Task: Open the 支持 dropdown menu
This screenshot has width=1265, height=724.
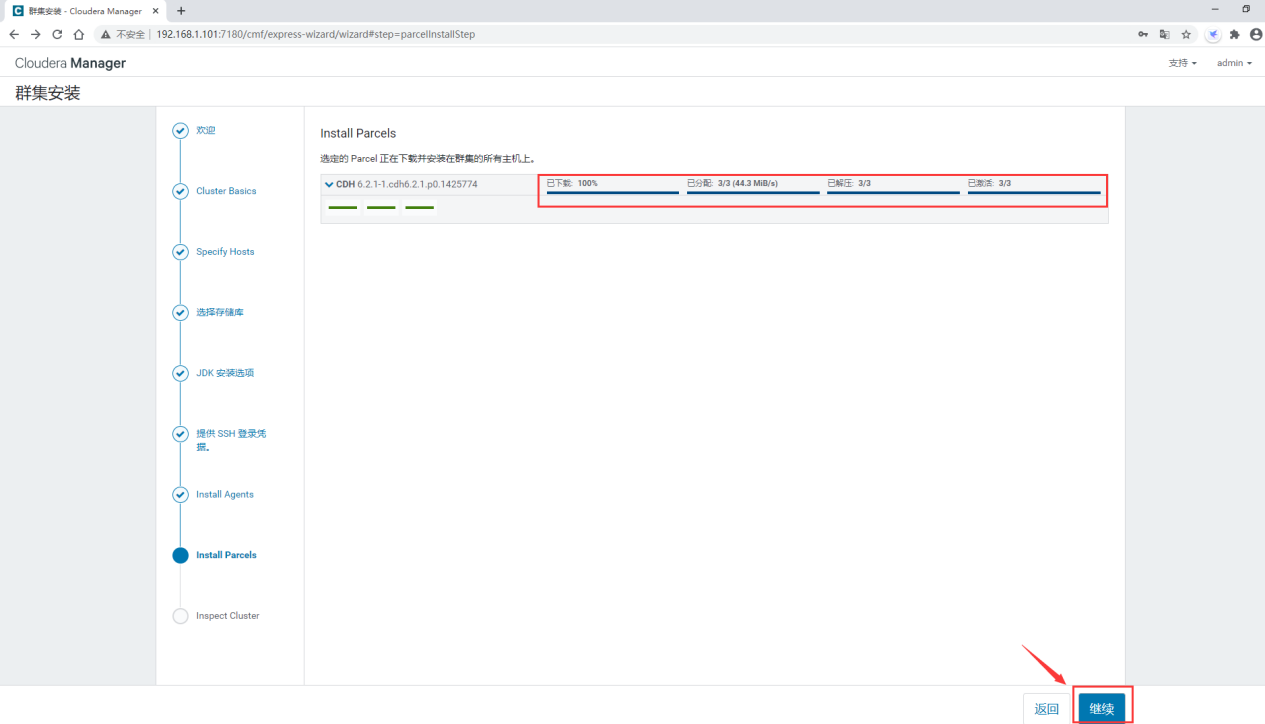Action: tap(1182, 63)
